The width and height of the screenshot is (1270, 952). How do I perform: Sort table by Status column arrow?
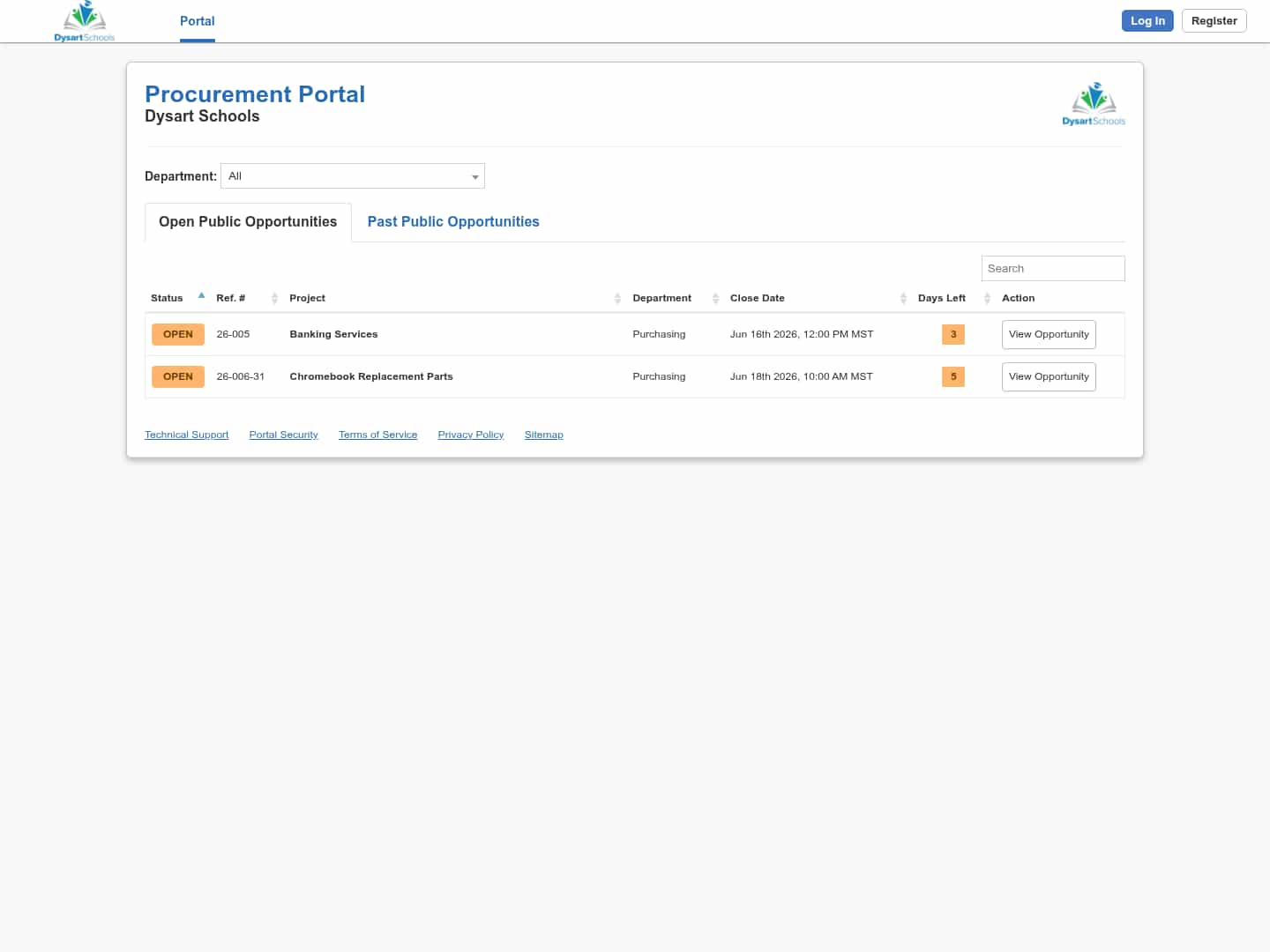[x=201, y=296]
